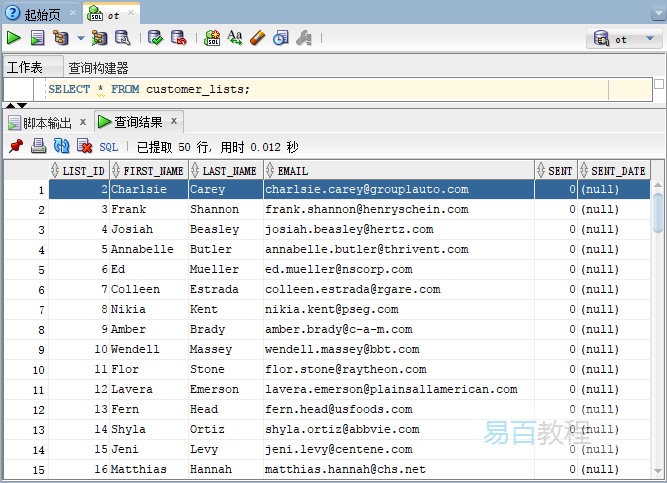
Task: Run the SQL statement with green play button
Action: [x=14, y=38]
